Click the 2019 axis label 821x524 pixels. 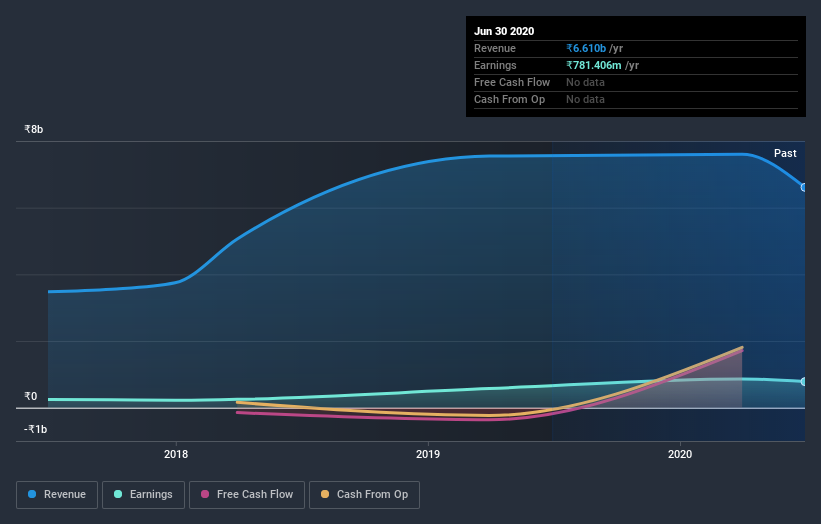point(428,454)
